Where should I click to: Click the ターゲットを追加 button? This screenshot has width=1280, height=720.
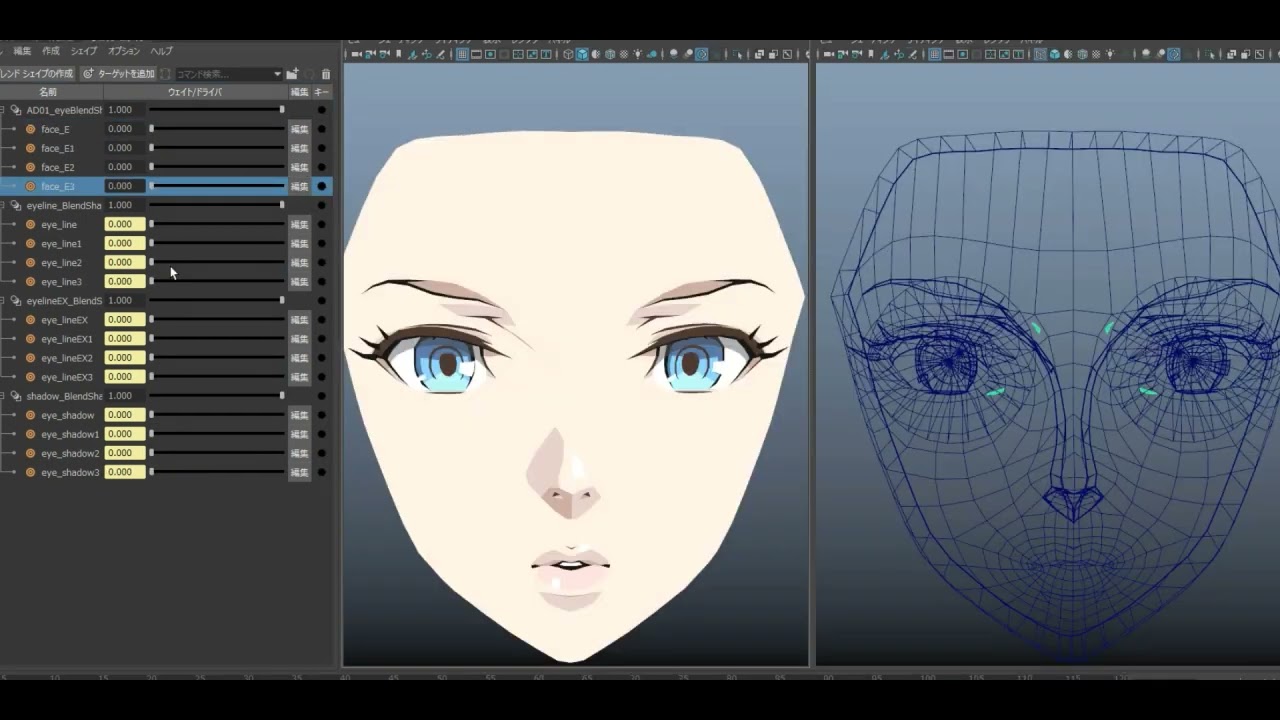(119, 74)
